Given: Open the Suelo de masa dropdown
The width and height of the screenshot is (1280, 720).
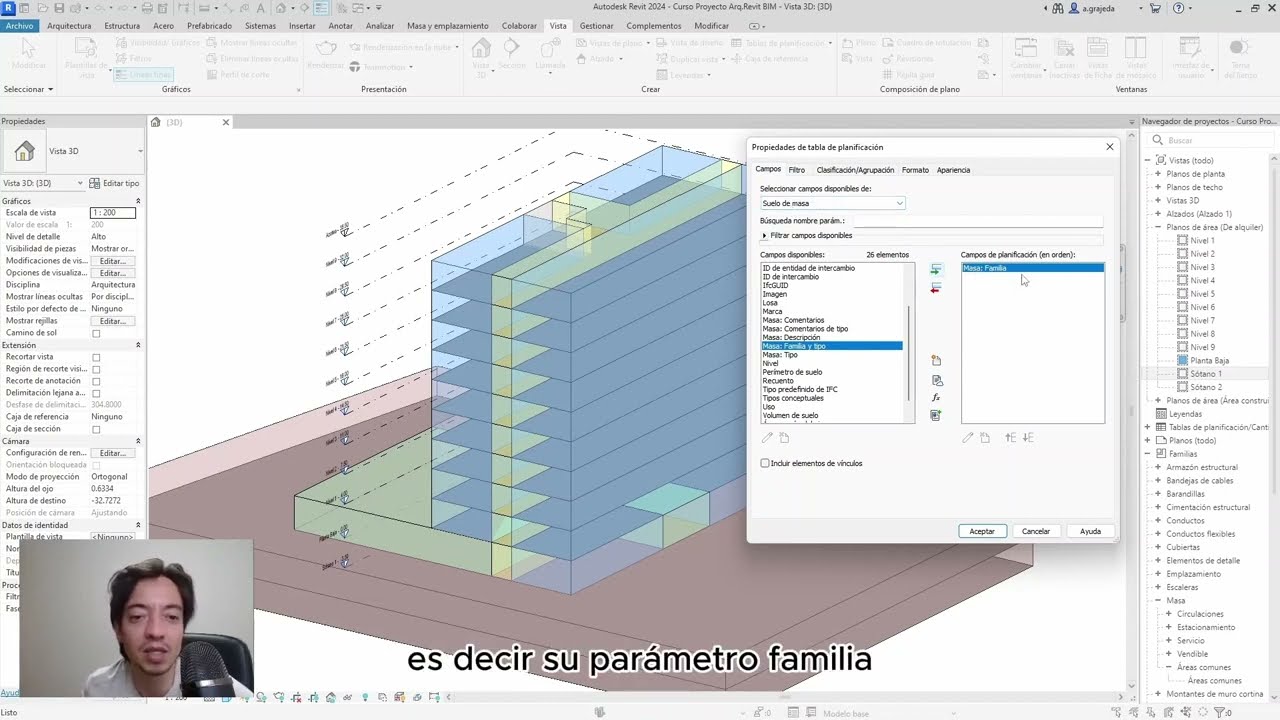Looking at the screenshot, I should [832, 203].
